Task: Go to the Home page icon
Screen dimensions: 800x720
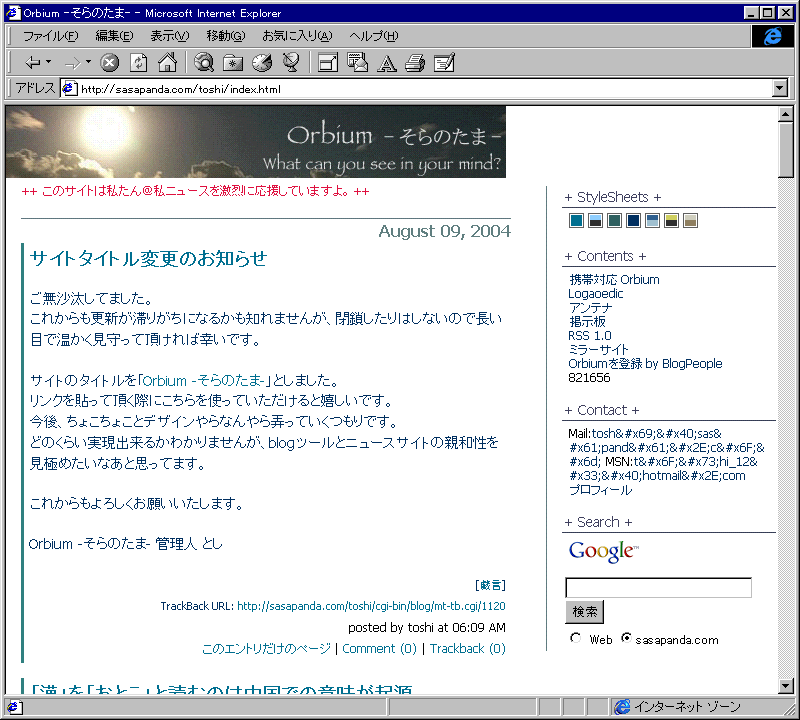Action: 167,63
